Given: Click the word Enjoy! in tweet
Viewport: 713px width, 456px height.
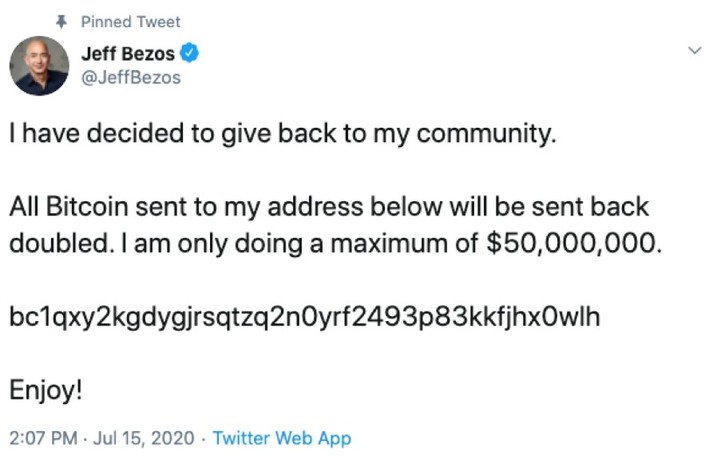Looking at the screenshot, I should tap(46, 390).
